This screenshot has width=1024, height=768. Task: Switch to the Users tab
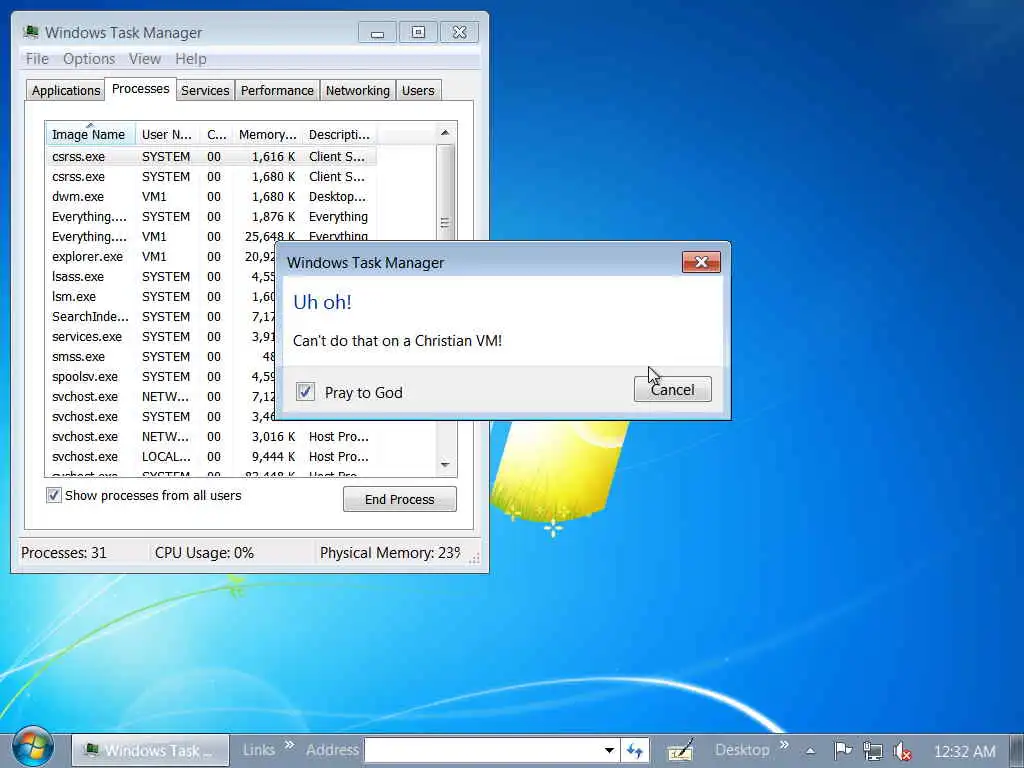tap(418, 90)
